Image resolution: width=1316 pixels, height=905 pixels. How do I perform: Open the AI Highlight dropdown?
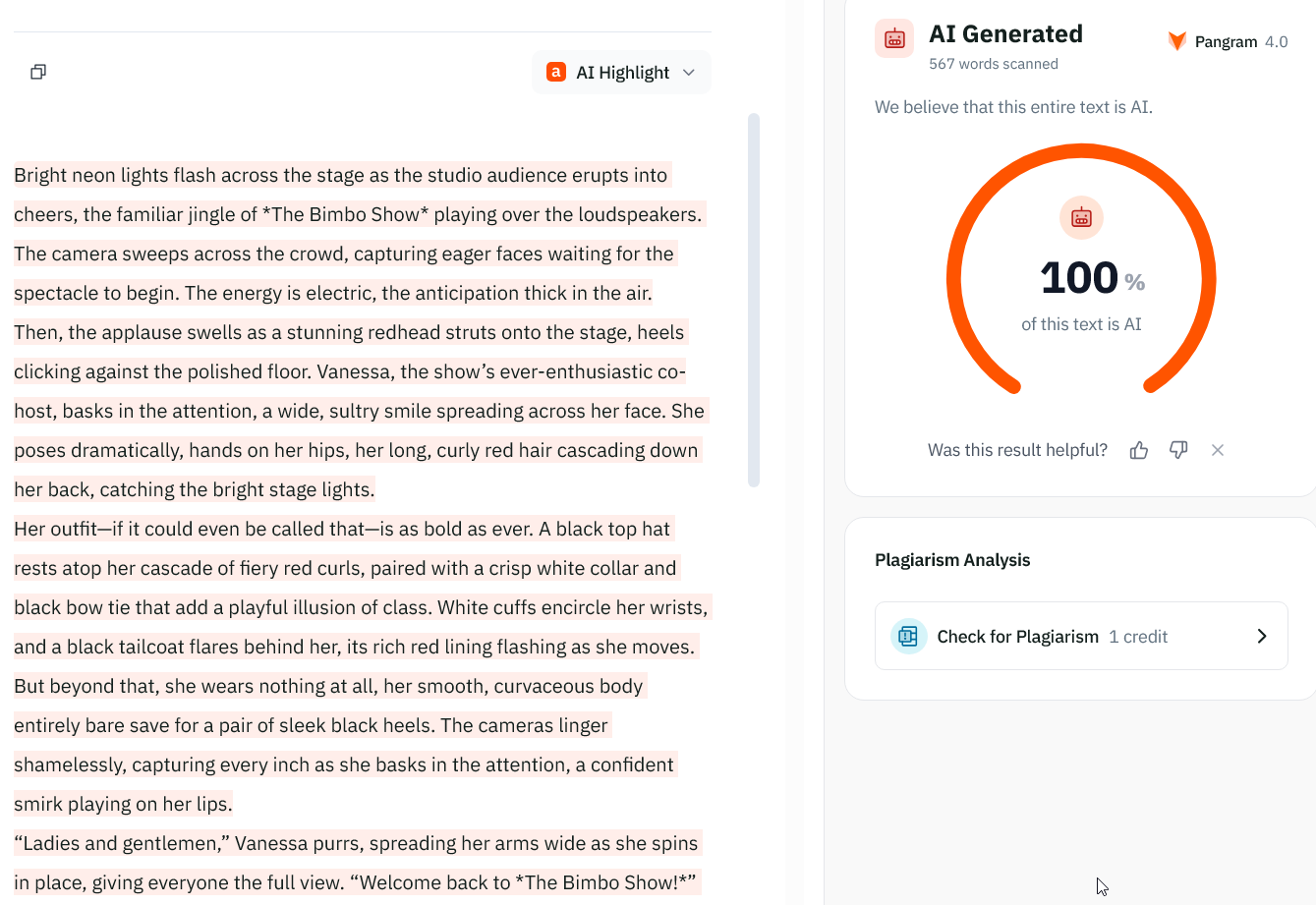coord(621,72)
